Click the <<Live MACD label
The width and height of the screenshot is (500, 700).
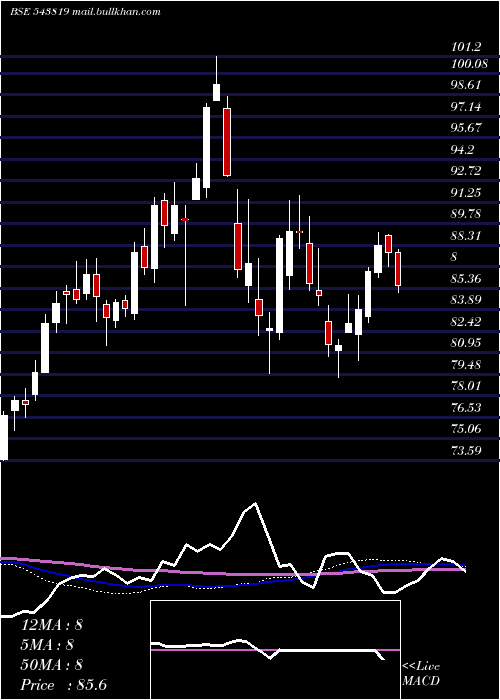click(x=421, y=673)
